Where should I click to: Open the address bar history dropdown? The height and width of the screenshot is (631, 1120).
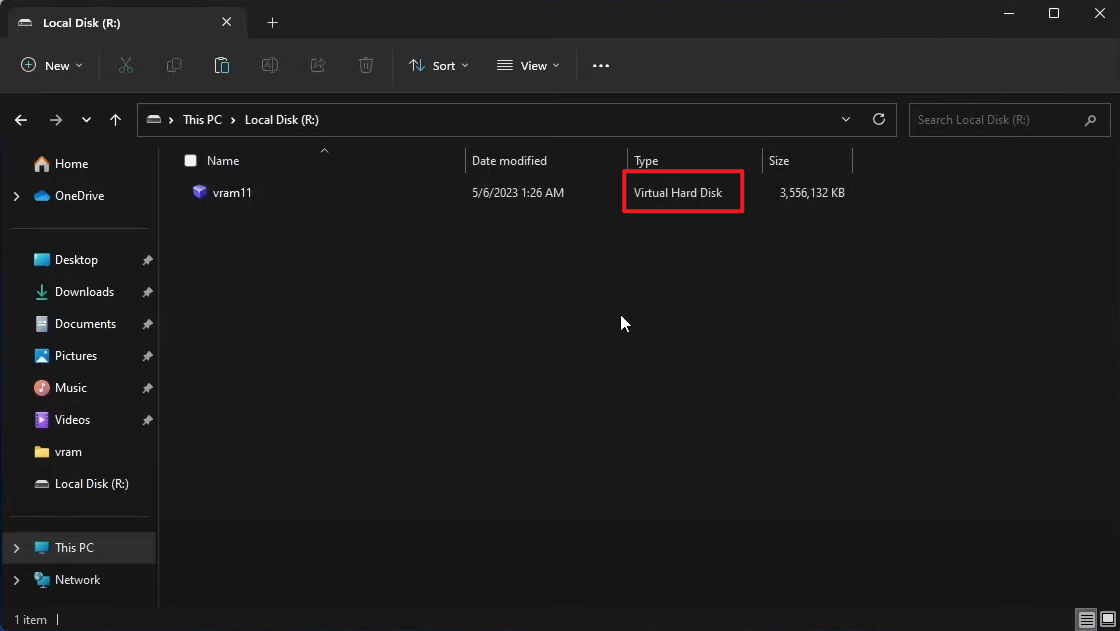(x=846, y=119)
